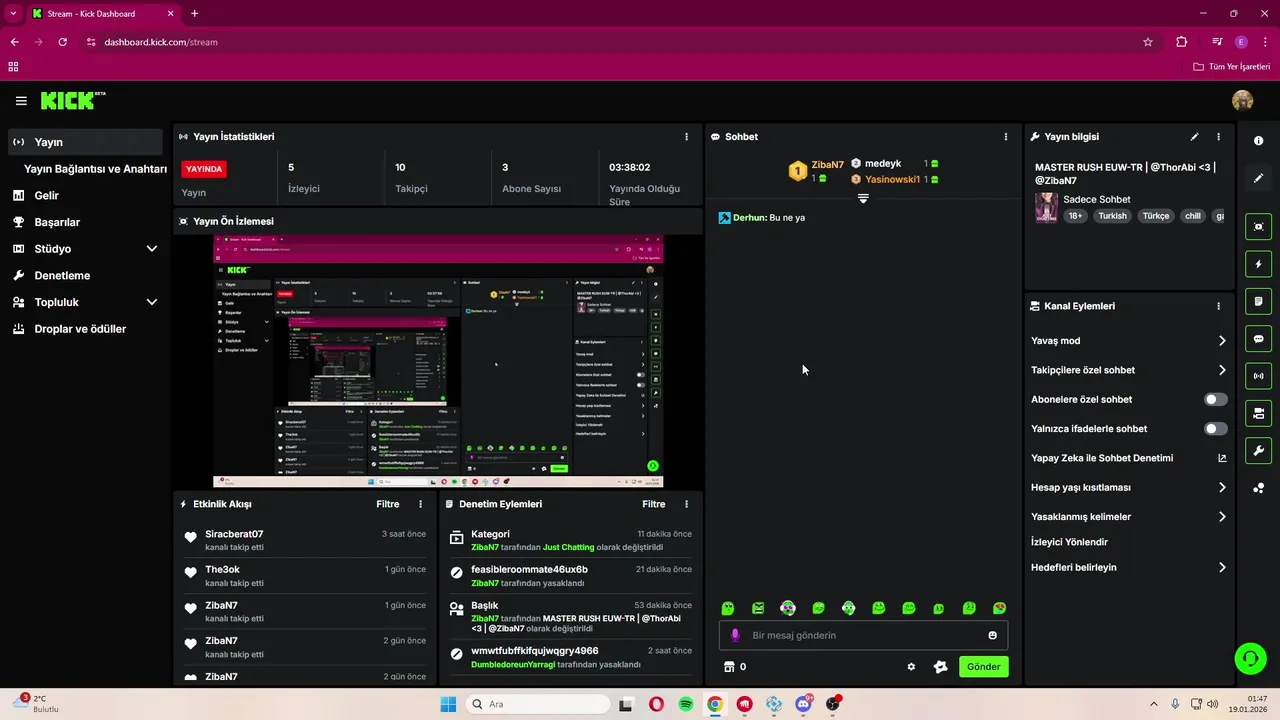Toggle the lightning activity widget icon
The image size is (1280, 720).
(1259, 264)
